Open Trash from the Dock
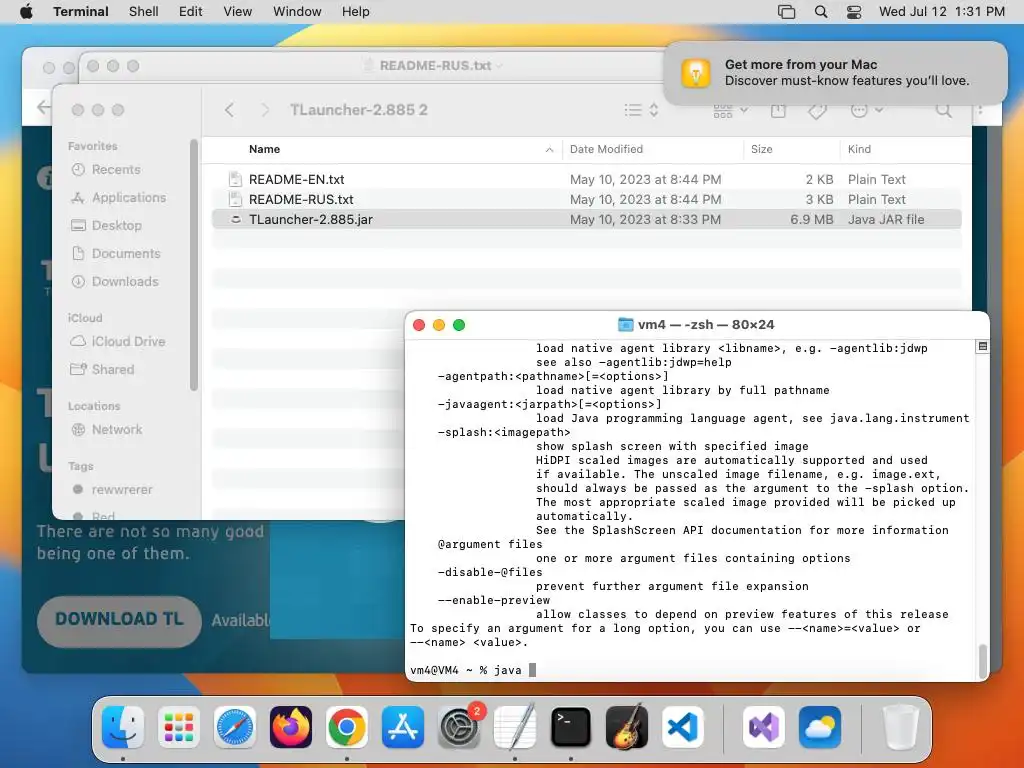Image resolution: width=1024 pixels, height=768 pixels. point(901,727)
